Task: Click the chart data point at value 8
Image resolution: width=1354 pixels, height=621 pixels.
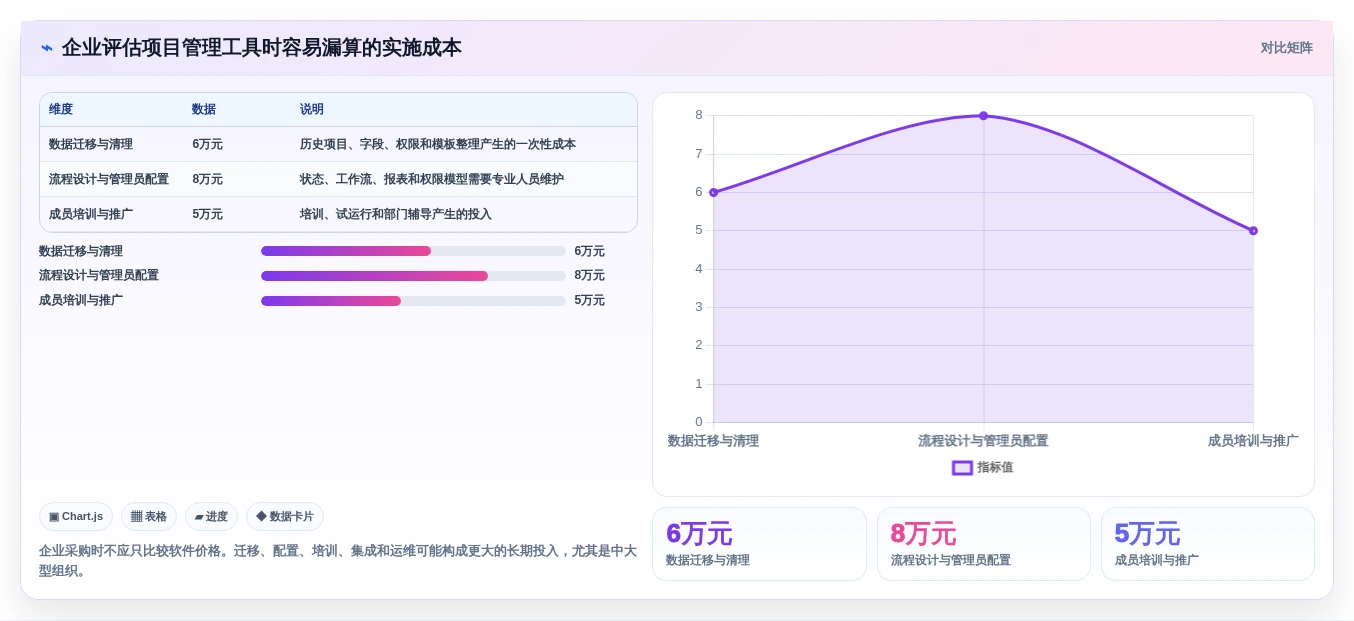Action: point(983,116)
